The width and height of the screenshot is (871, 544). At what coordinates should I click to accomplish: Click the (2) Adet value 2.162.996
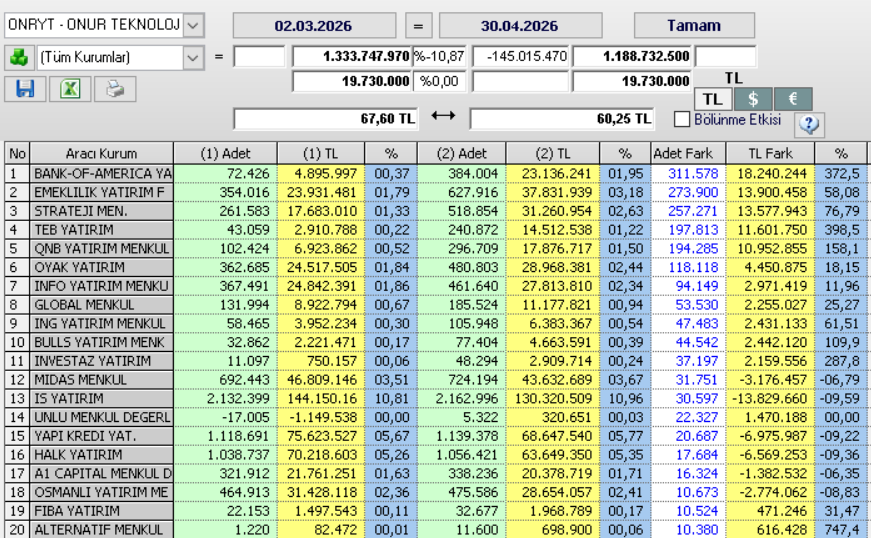(x=462, y=399)
